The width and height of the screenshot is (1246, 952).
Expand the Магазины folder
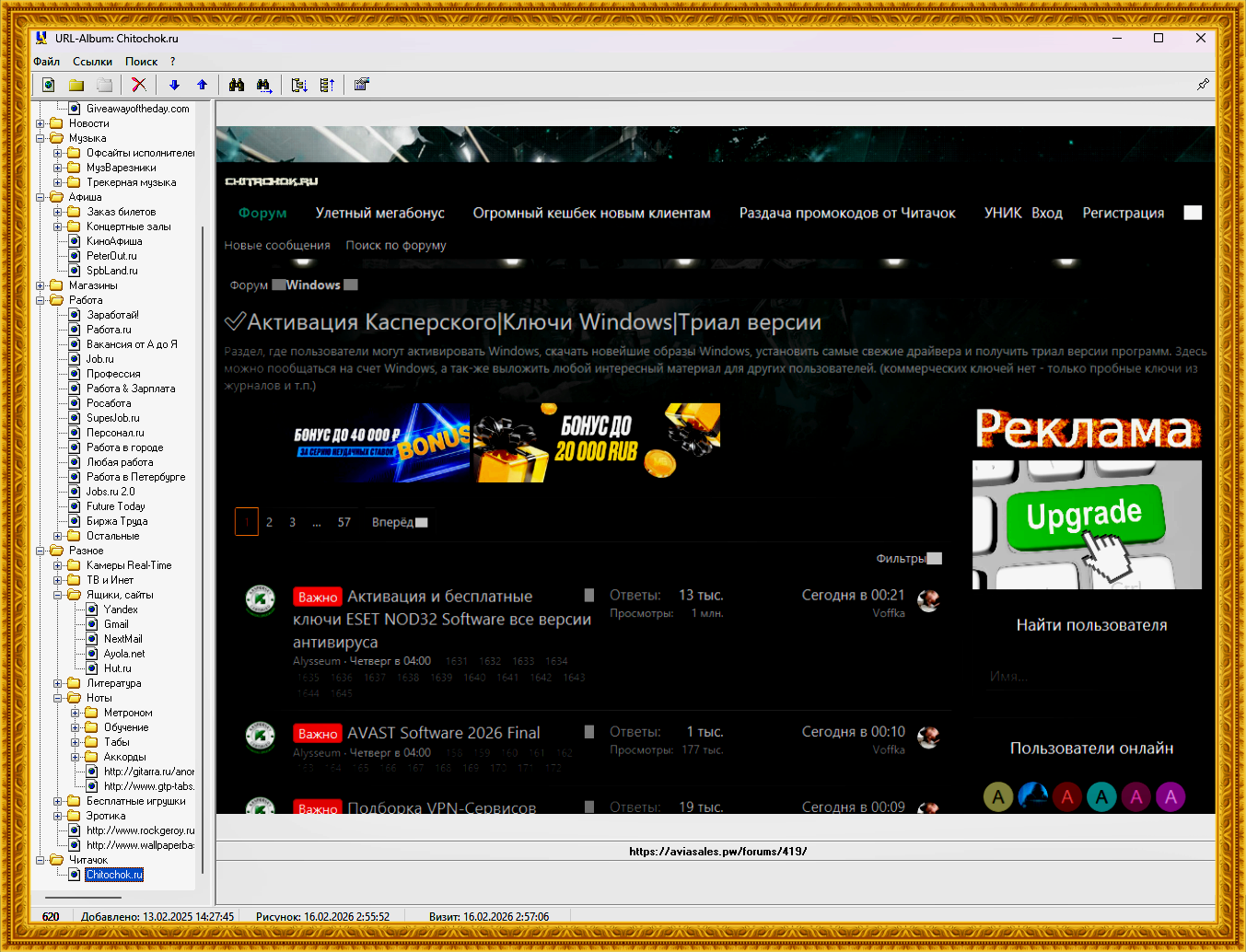(x=40, y=285)
